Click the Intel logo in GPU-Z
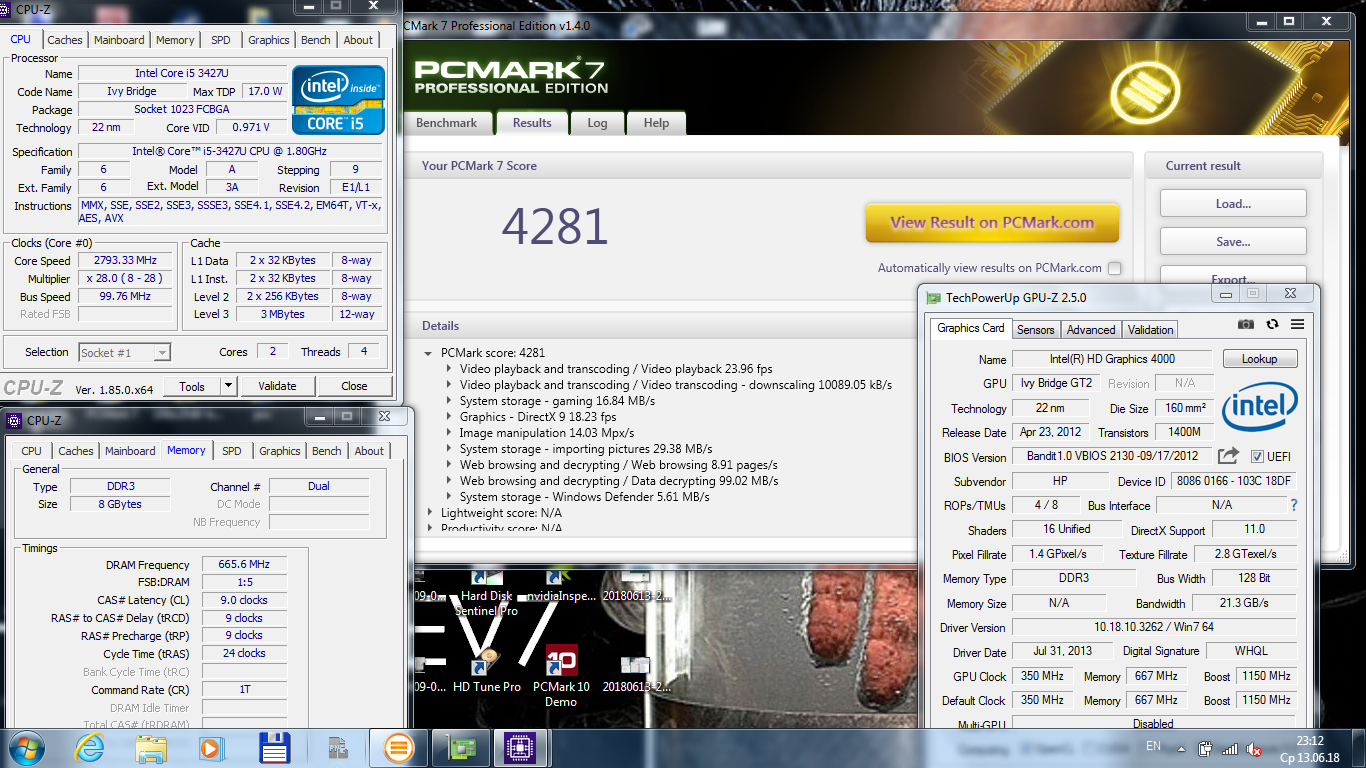The image size is (1366, 768). (x=1260, y=405)
